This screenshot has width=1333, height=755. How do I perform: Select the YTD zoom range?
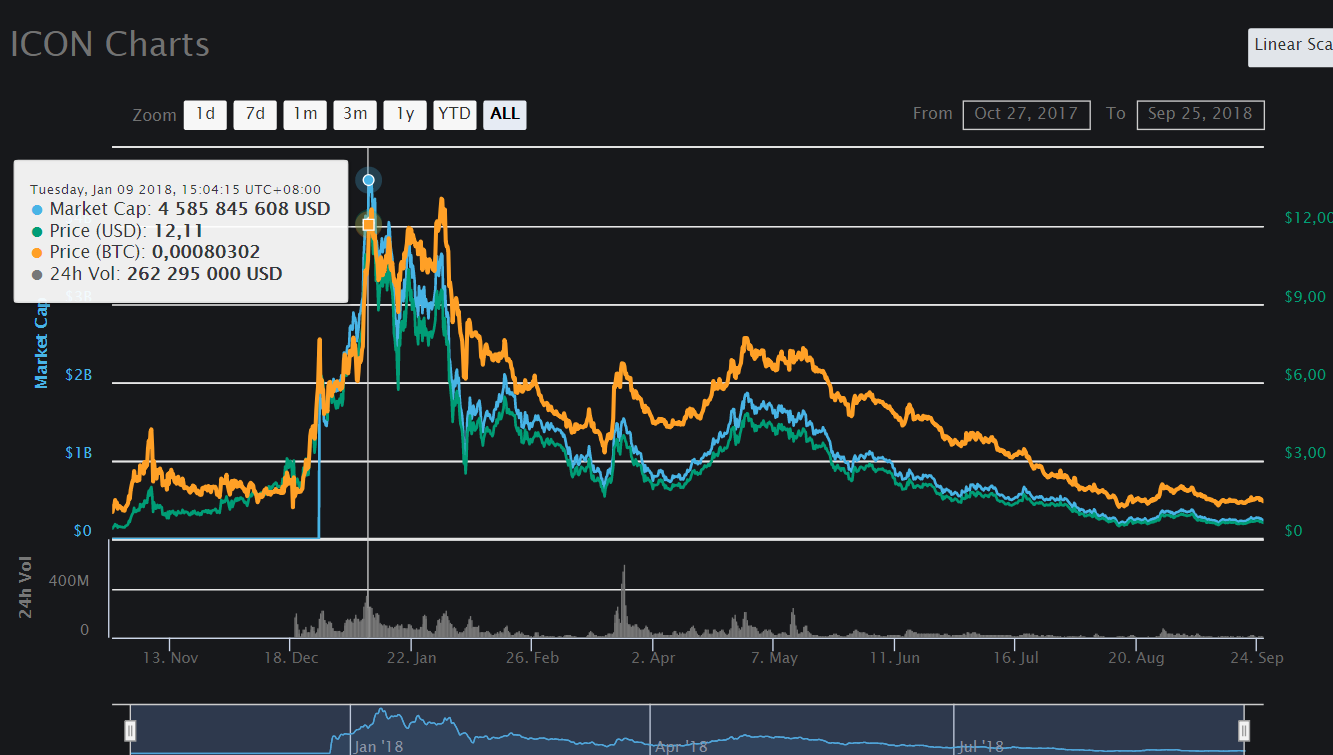click(455, 115)
